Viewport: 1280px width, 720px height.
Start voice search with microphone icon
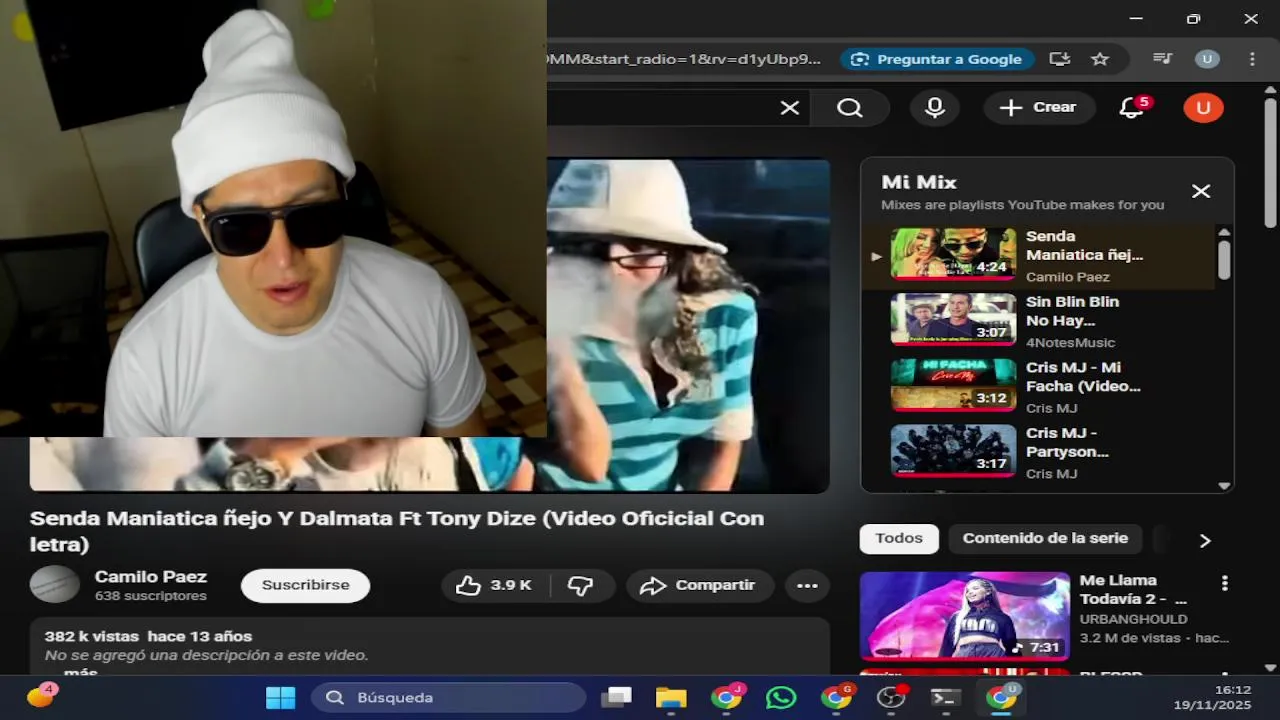pos(935,108)
